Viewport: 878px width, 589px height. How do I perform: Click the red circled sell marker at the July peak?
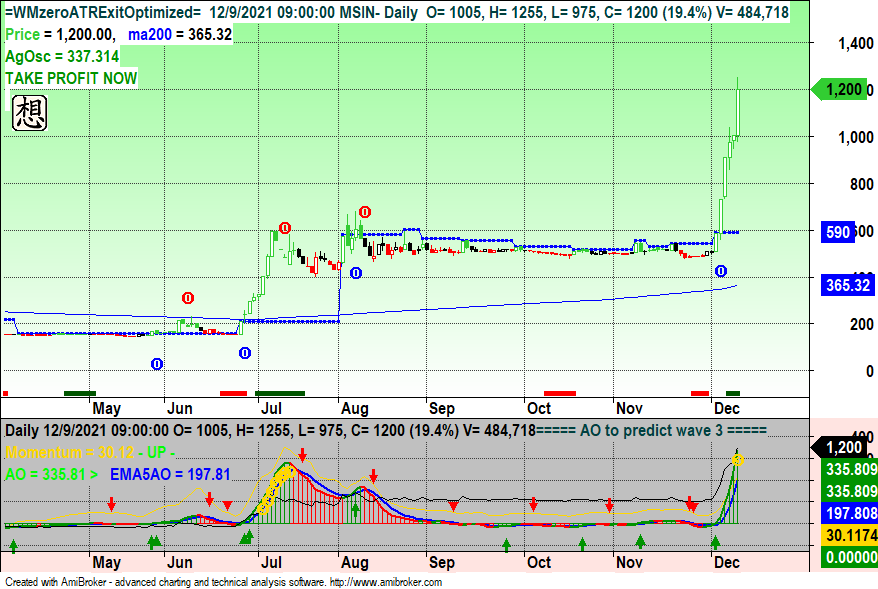pos(285,228)
